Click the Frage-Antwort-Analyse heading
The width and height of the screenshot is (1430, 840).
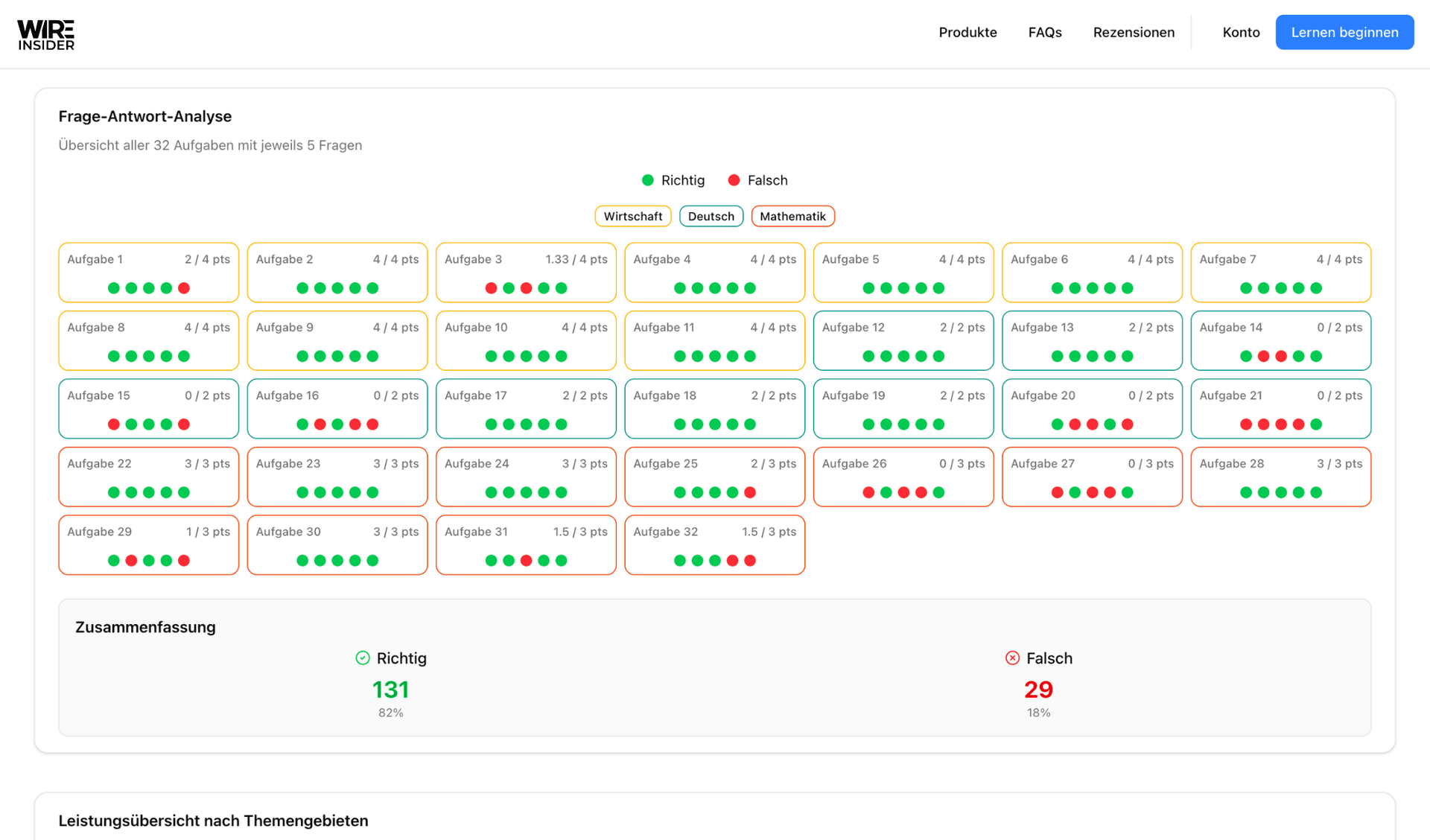tap(145, 116)
